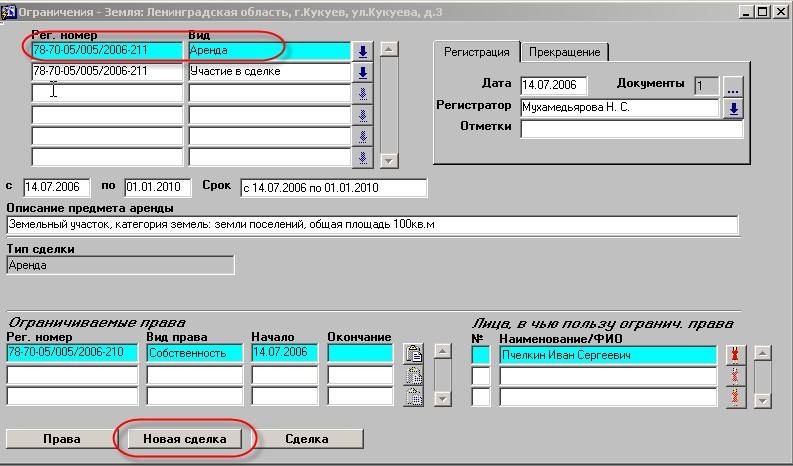Click the Права button
Image resolution: width=793 pixels, height=466 pixels.
click(62, 439)
